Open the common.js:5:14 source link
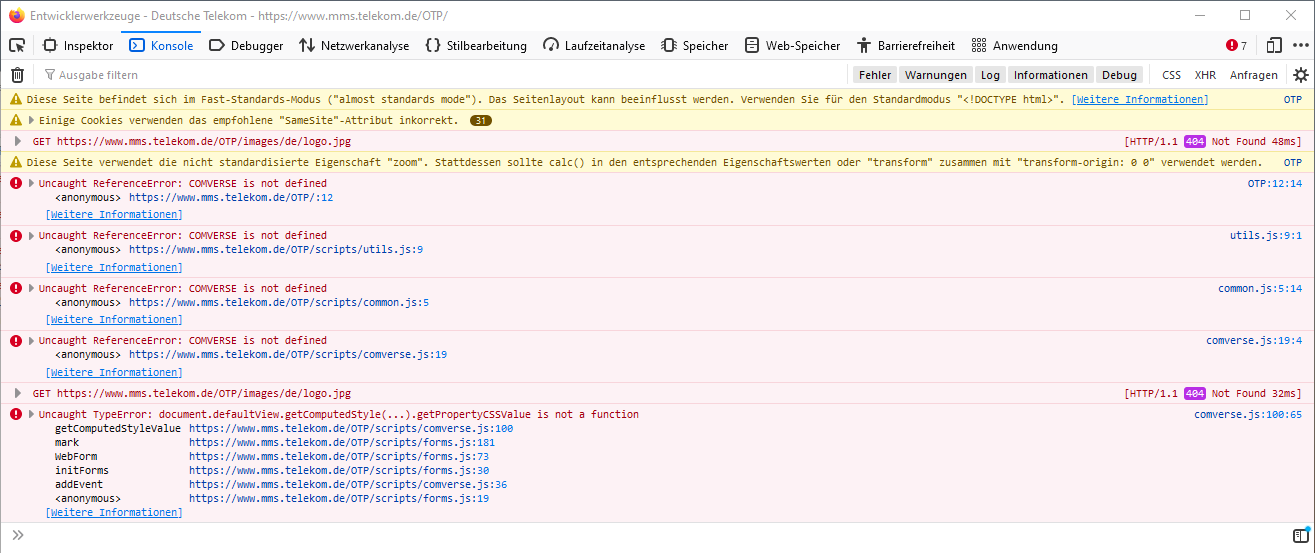This screenshot has height=553, width=1315. click(1259, 288)
